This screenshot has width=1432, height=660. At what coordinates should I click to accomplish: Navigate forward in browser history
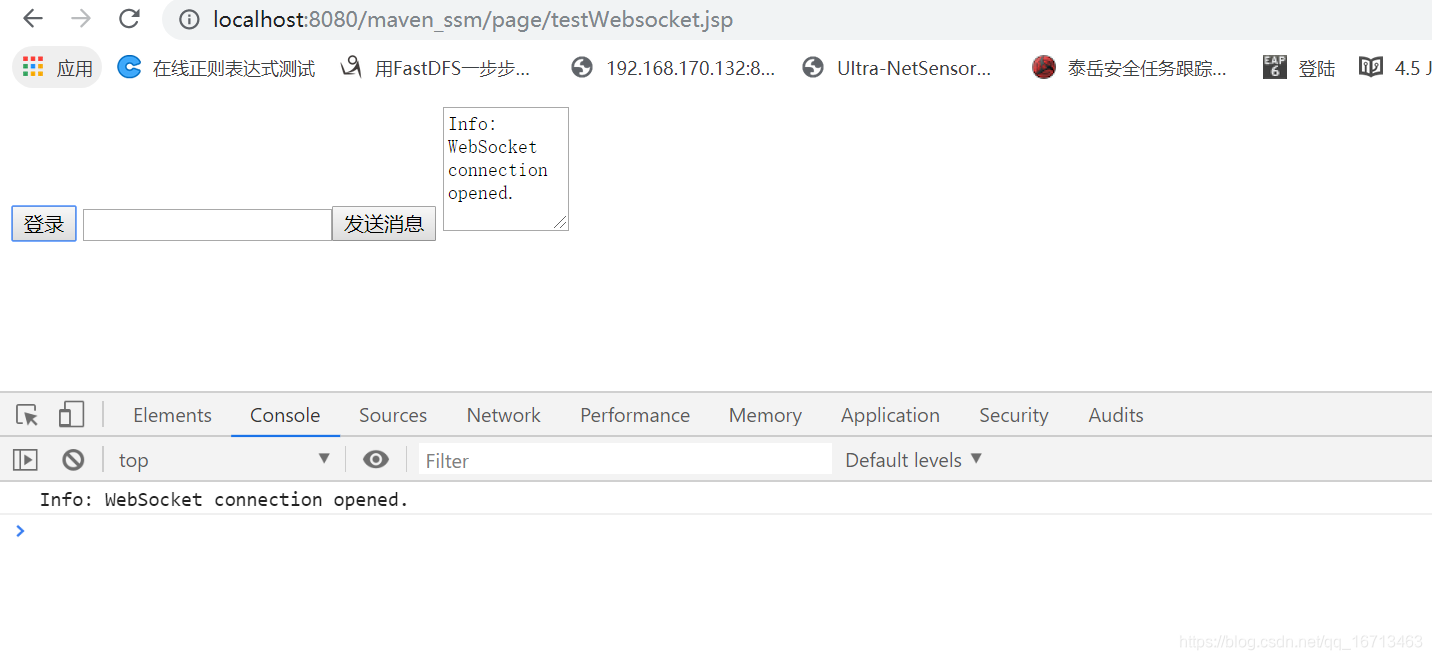pos(79,18)
